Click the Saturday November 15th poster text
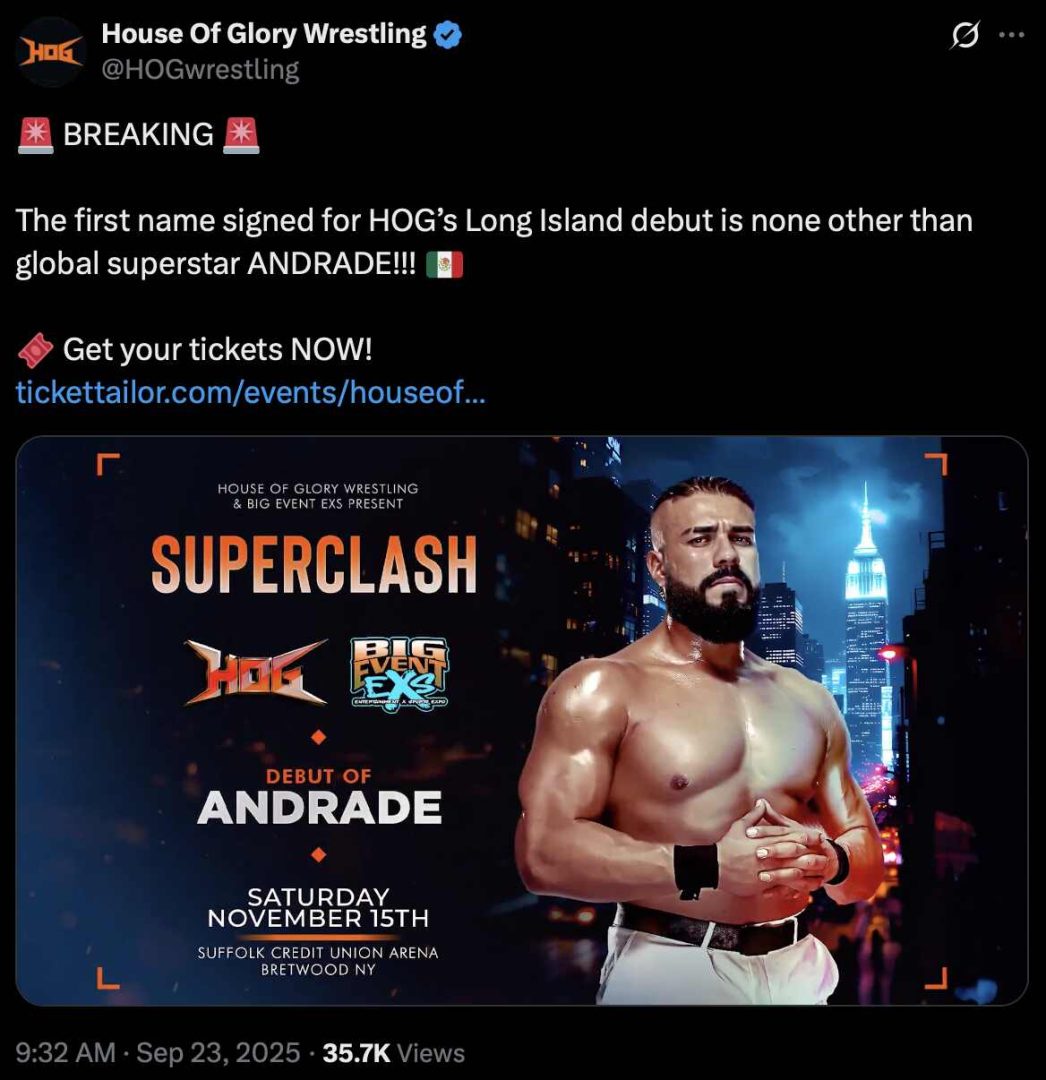This screenshot has height=1080, width=1046. pos(317,907)
